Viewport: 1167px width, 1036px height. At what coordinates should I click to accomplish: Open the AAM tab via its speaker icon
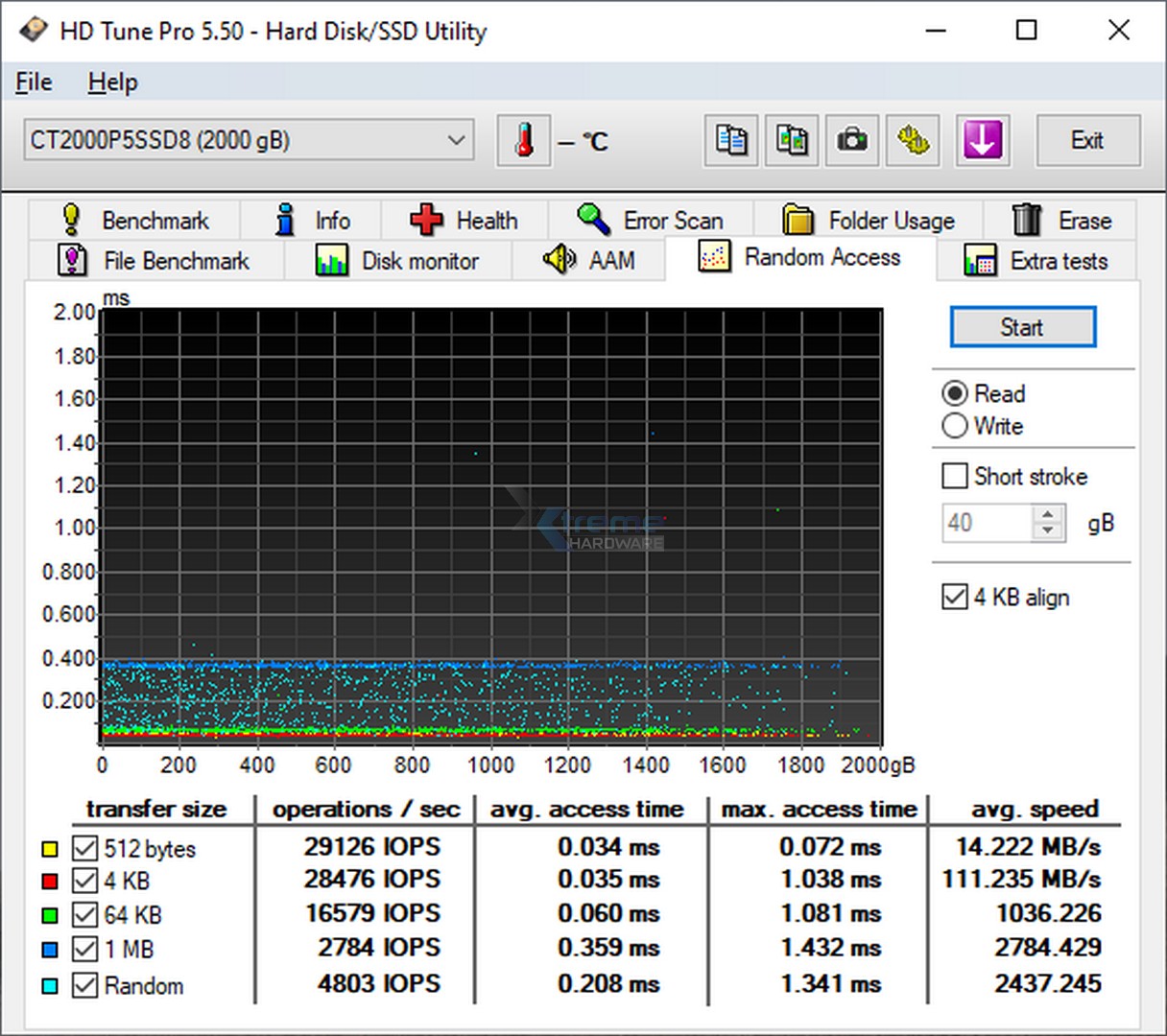(x=588, y=260)
